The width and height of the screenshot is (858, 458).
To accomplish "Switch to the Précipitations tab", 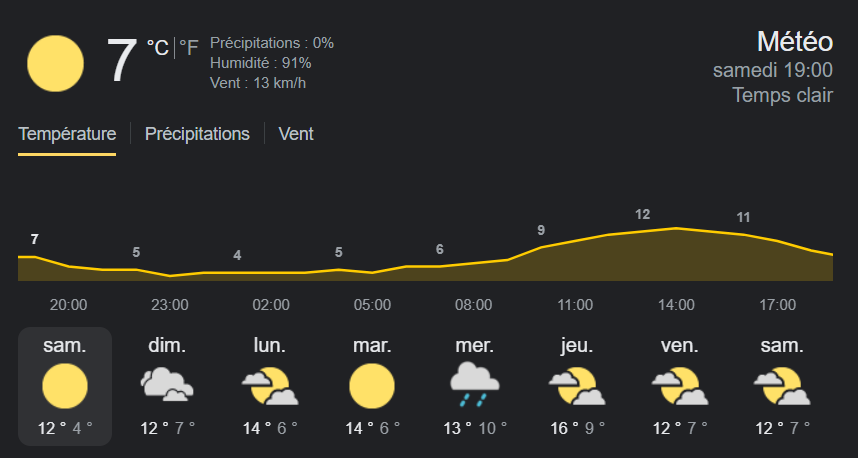I will [x=197, y=134].
